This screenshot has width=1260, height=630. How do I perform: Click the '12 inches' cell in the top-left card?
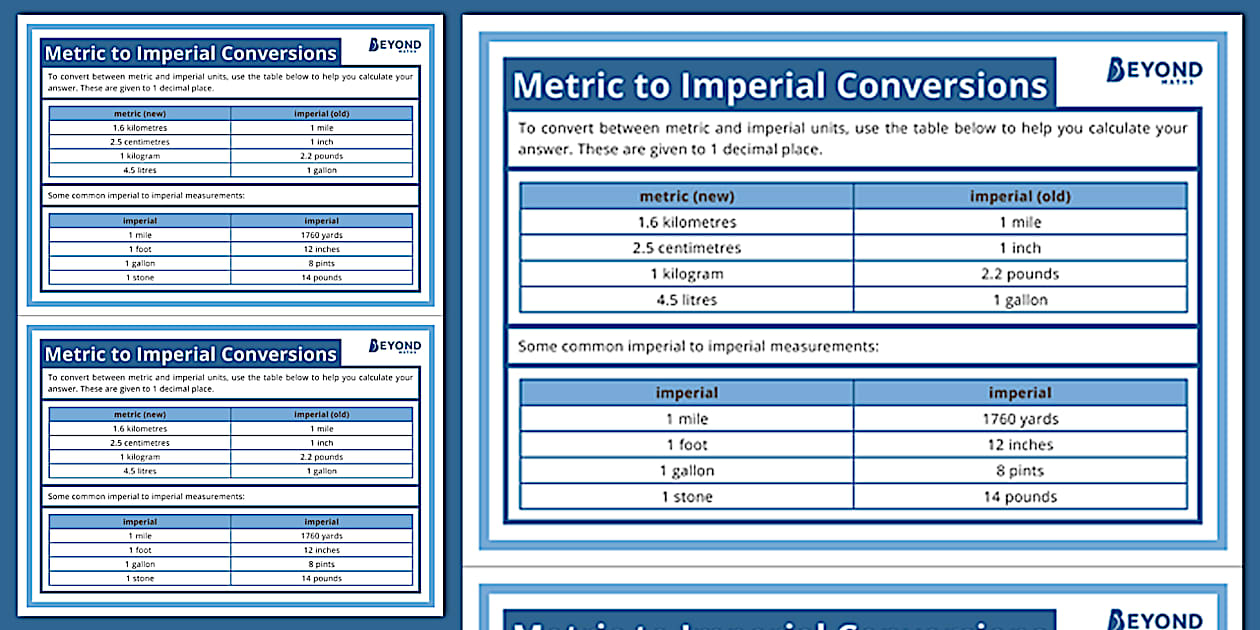(x=321, y=249)
